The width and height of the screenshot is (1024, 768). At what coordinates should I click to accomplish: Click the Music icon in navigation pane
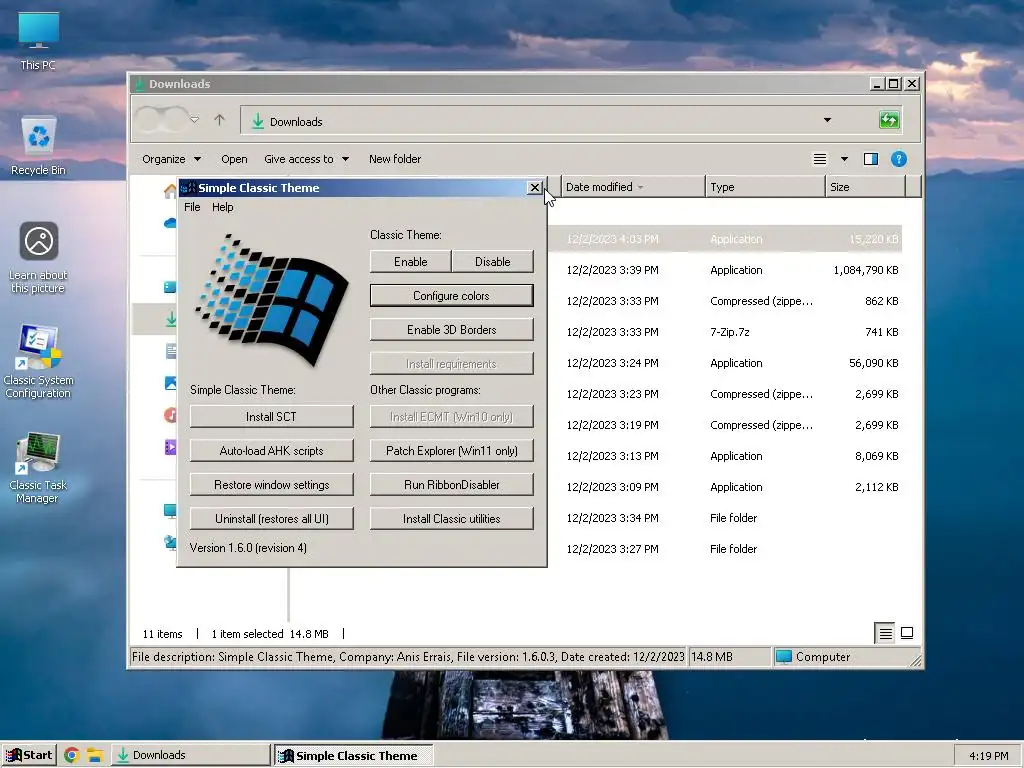click(x=170, y=415)
